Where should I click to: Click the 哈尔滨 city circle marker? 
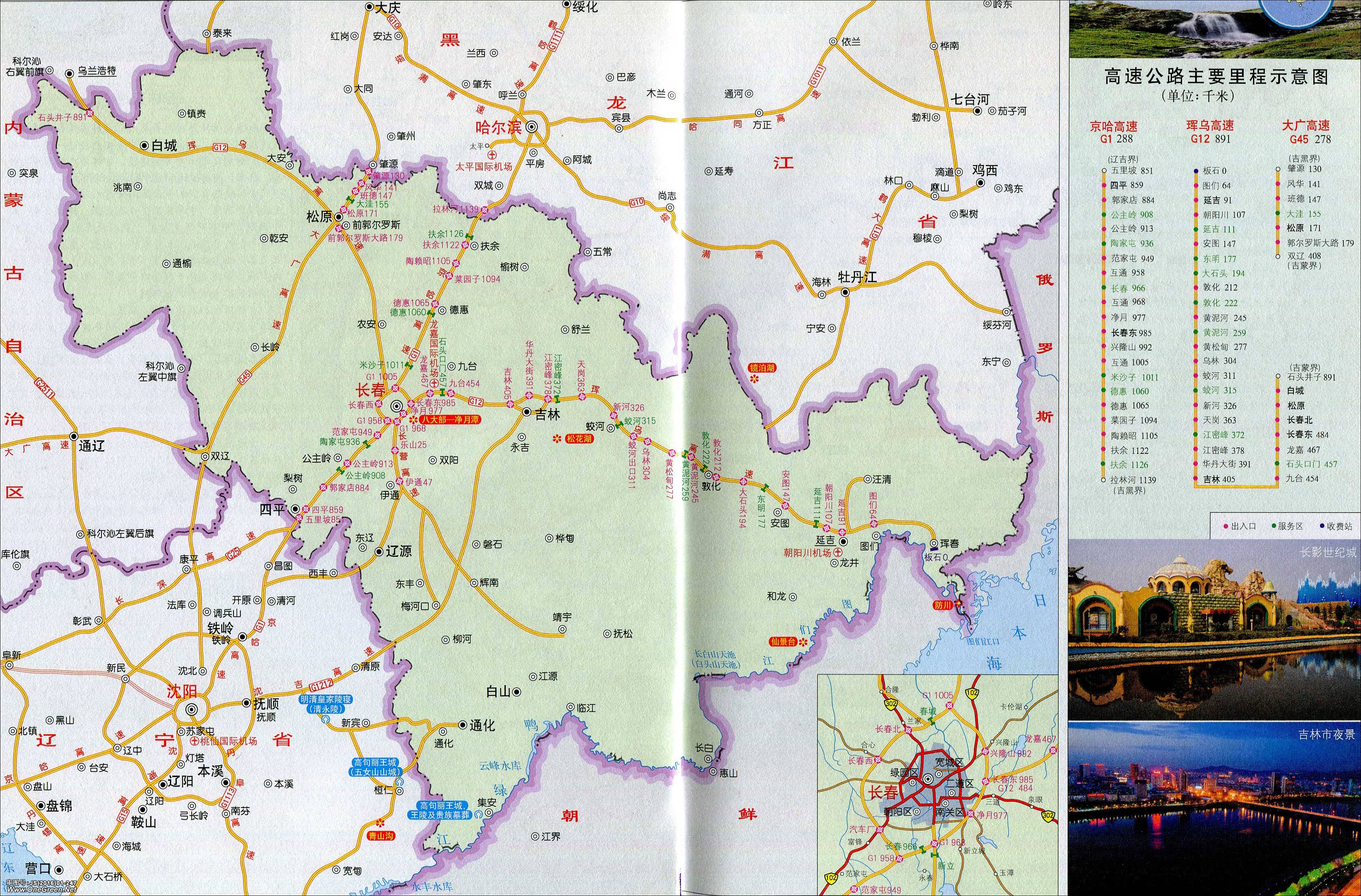(x=533, y=127)
